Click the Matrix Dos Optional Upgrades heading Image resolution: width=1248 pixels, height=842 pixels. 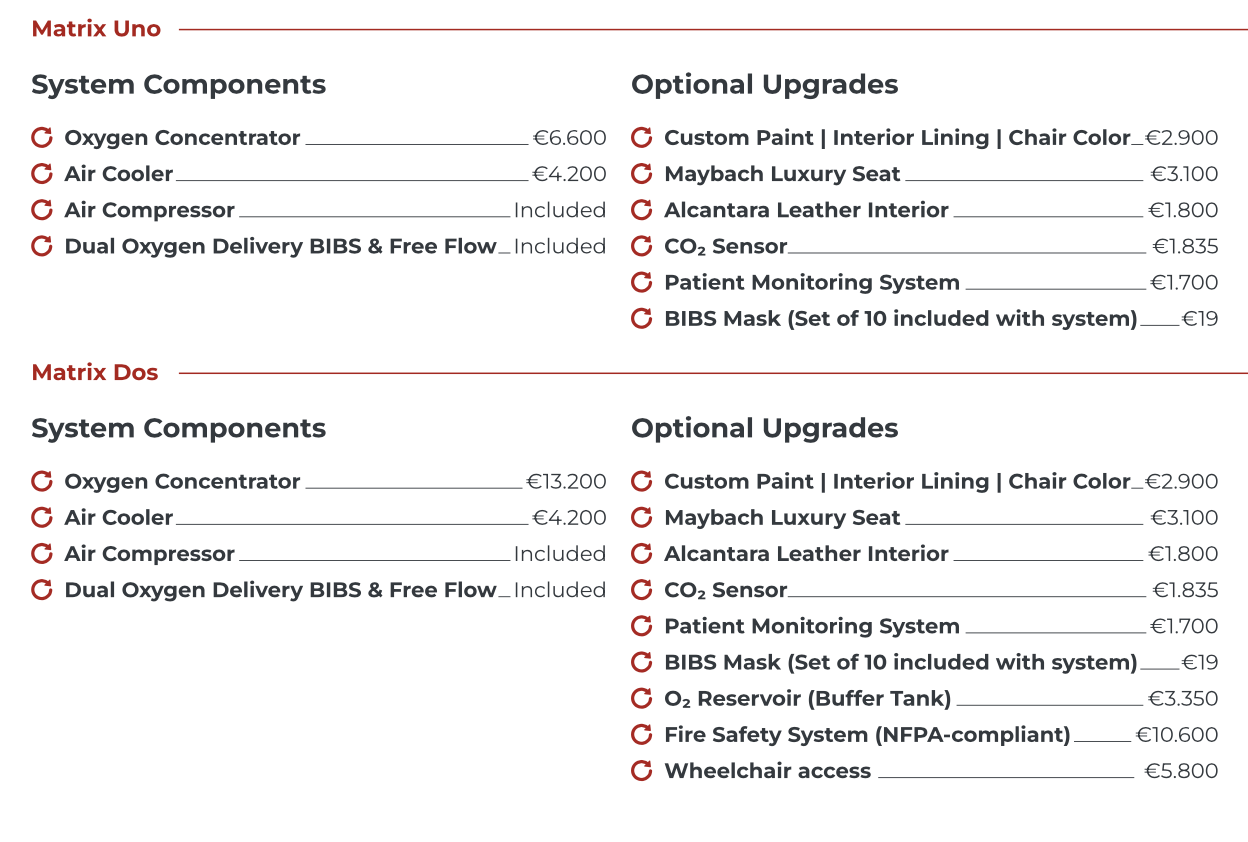[765, 428]
